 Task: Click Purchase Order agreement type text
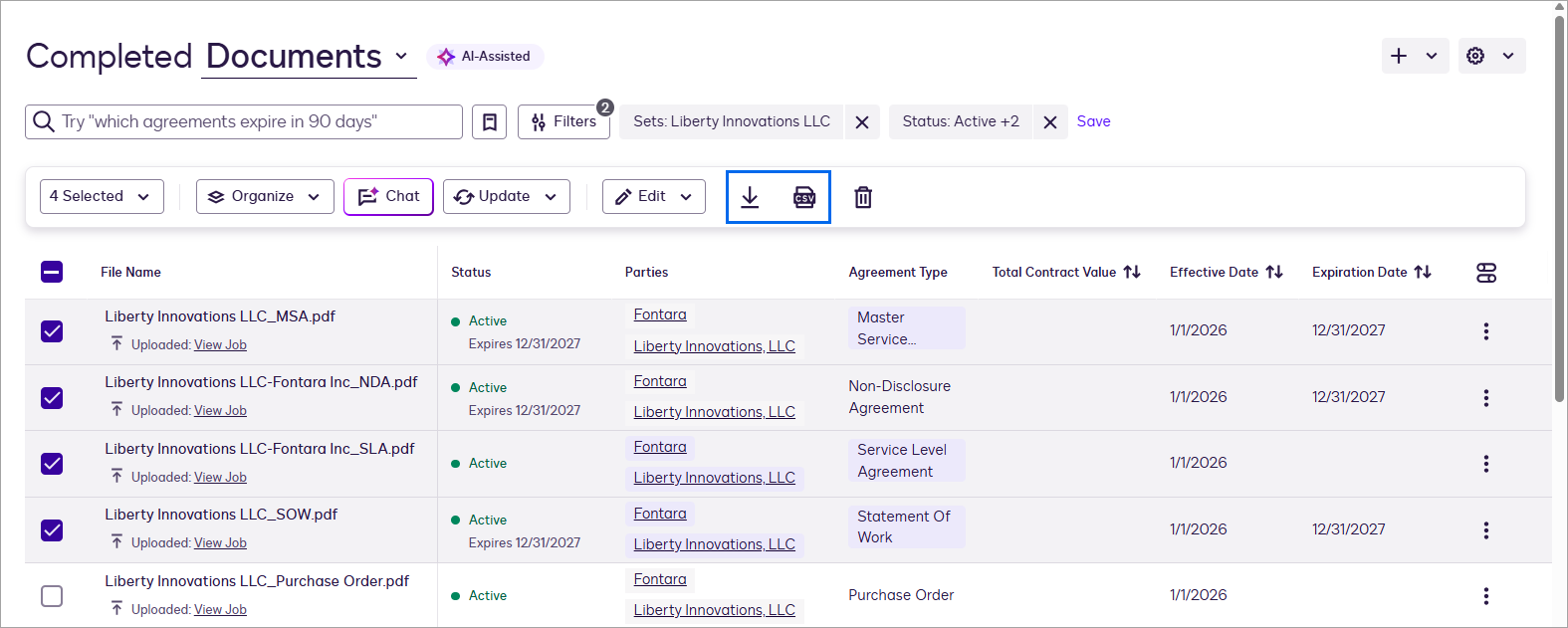pyautogui.click(x=901, y=595)
